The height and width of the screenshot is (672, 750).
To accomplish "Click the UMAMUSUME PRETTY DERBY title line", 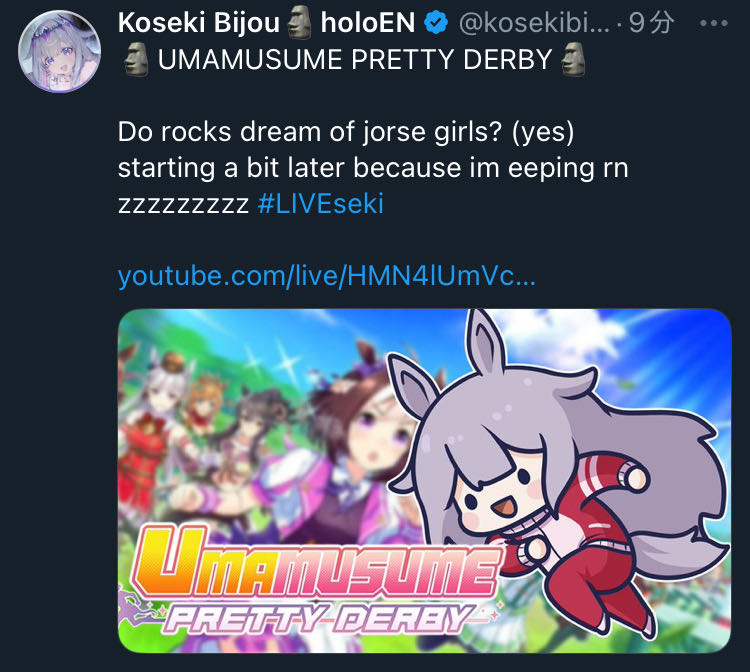I will click(x=354, y=59).
